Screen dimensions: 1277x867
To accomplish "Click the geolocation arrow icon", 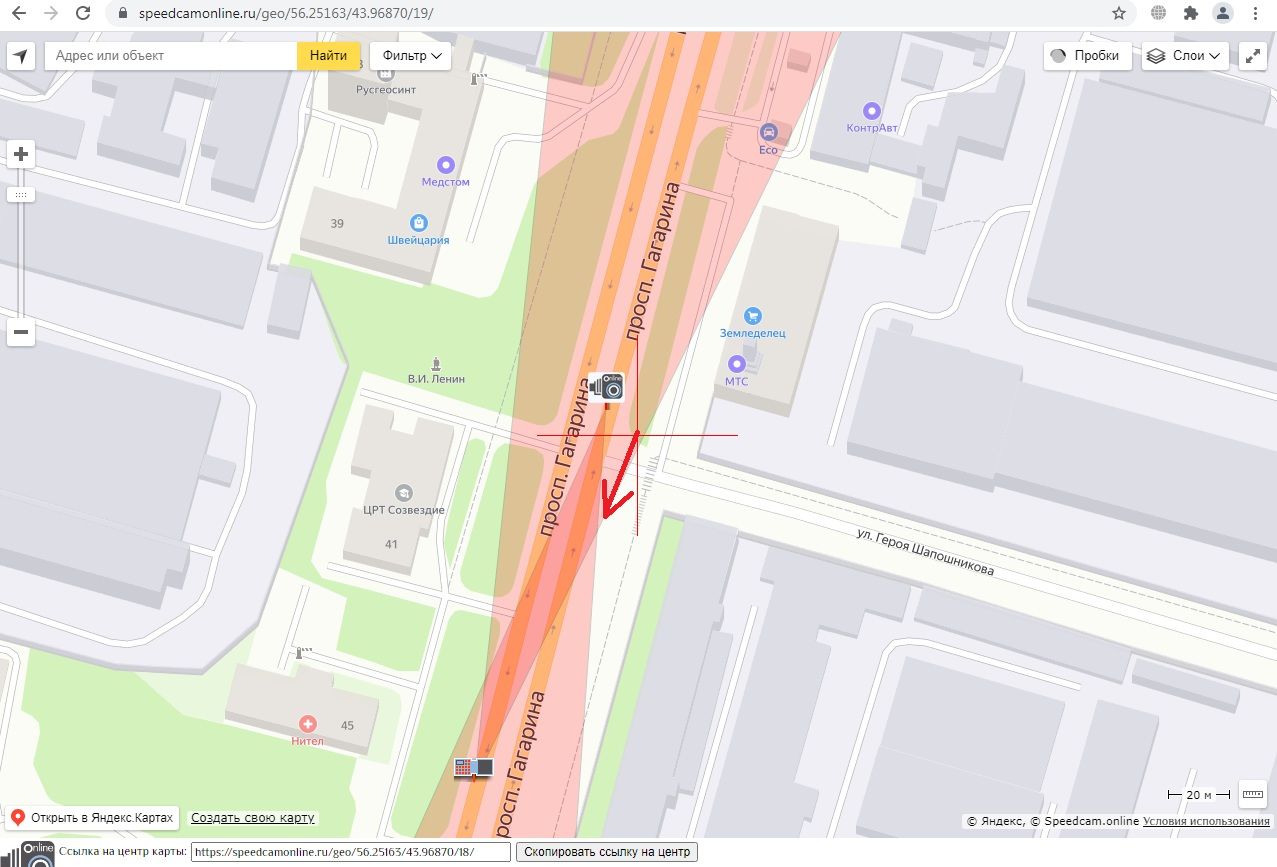I will [21, 56].
